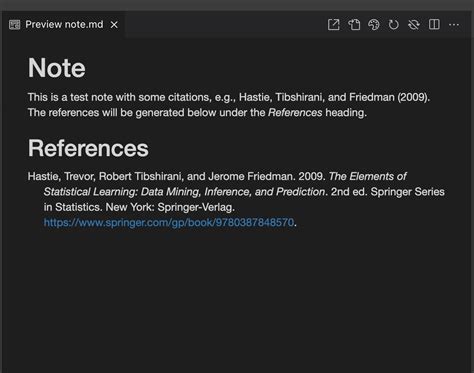Click the References heading
The height and width of the screenshot is (373, 474).
[x=88, y=148]
